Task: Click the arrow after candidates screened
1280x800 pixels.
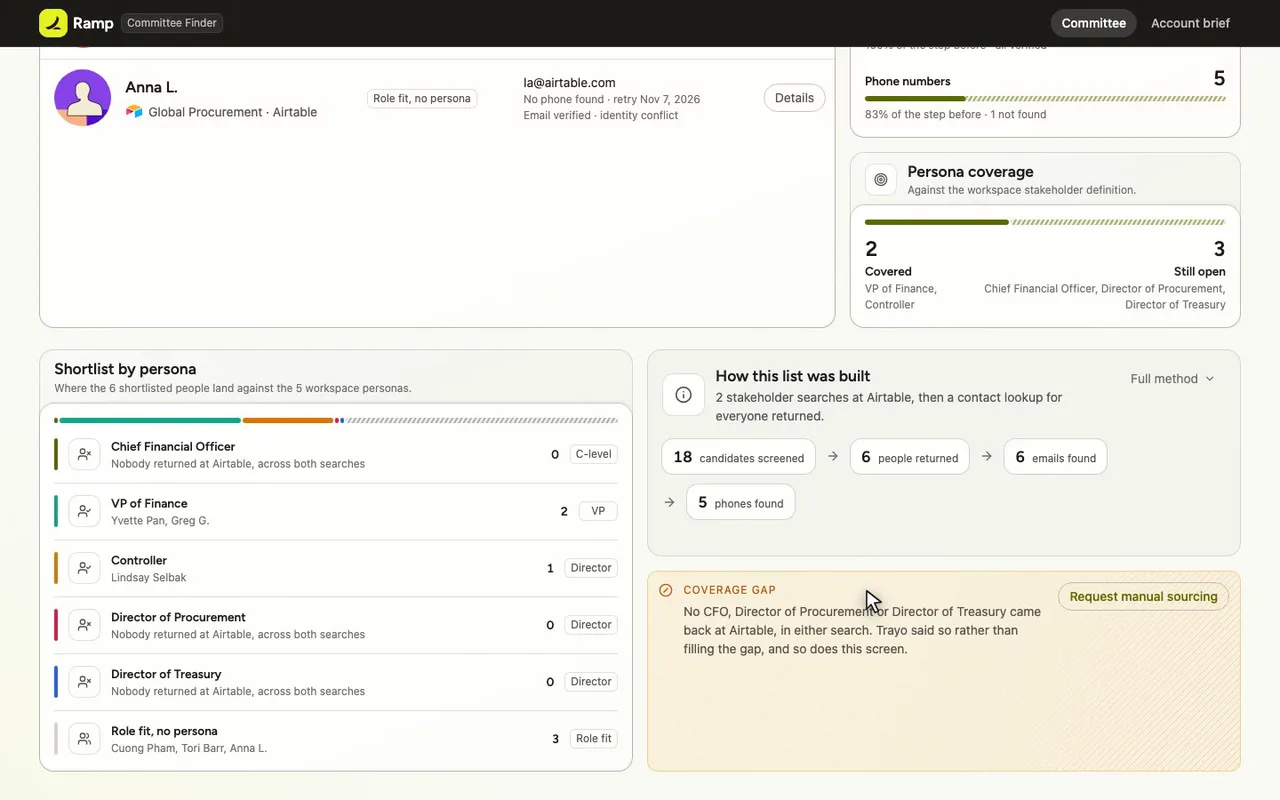Action: coord(833,456)
